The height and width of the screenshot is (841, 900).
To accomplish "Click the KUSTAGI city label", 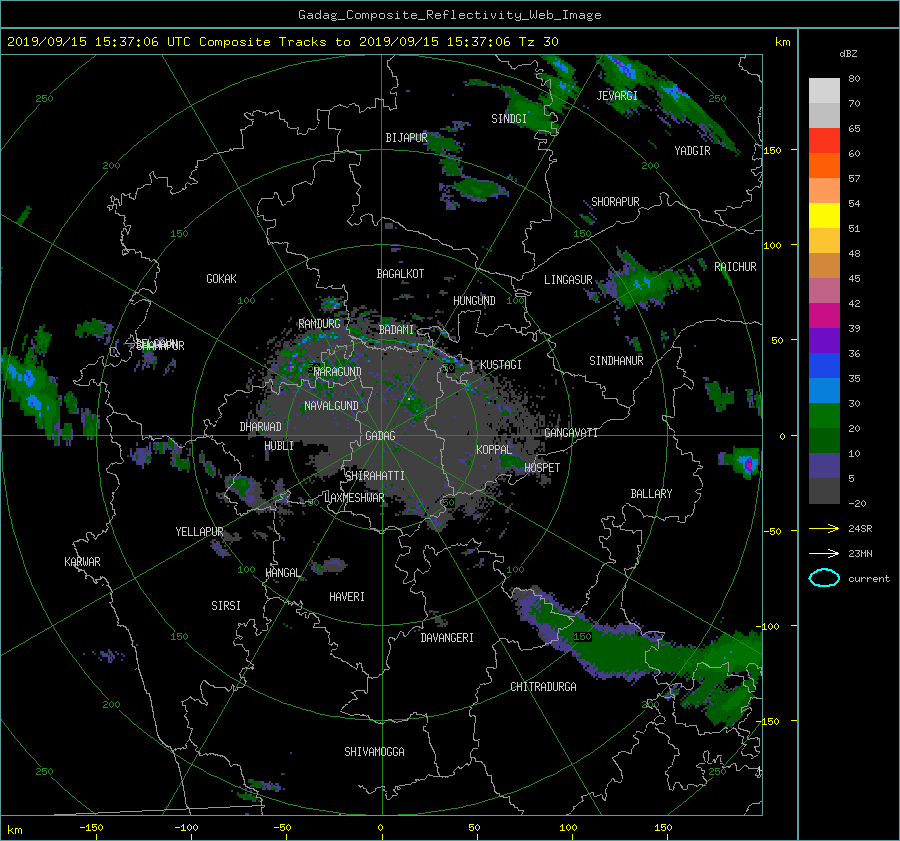I will pyautogui.click(x=501, y=365).
